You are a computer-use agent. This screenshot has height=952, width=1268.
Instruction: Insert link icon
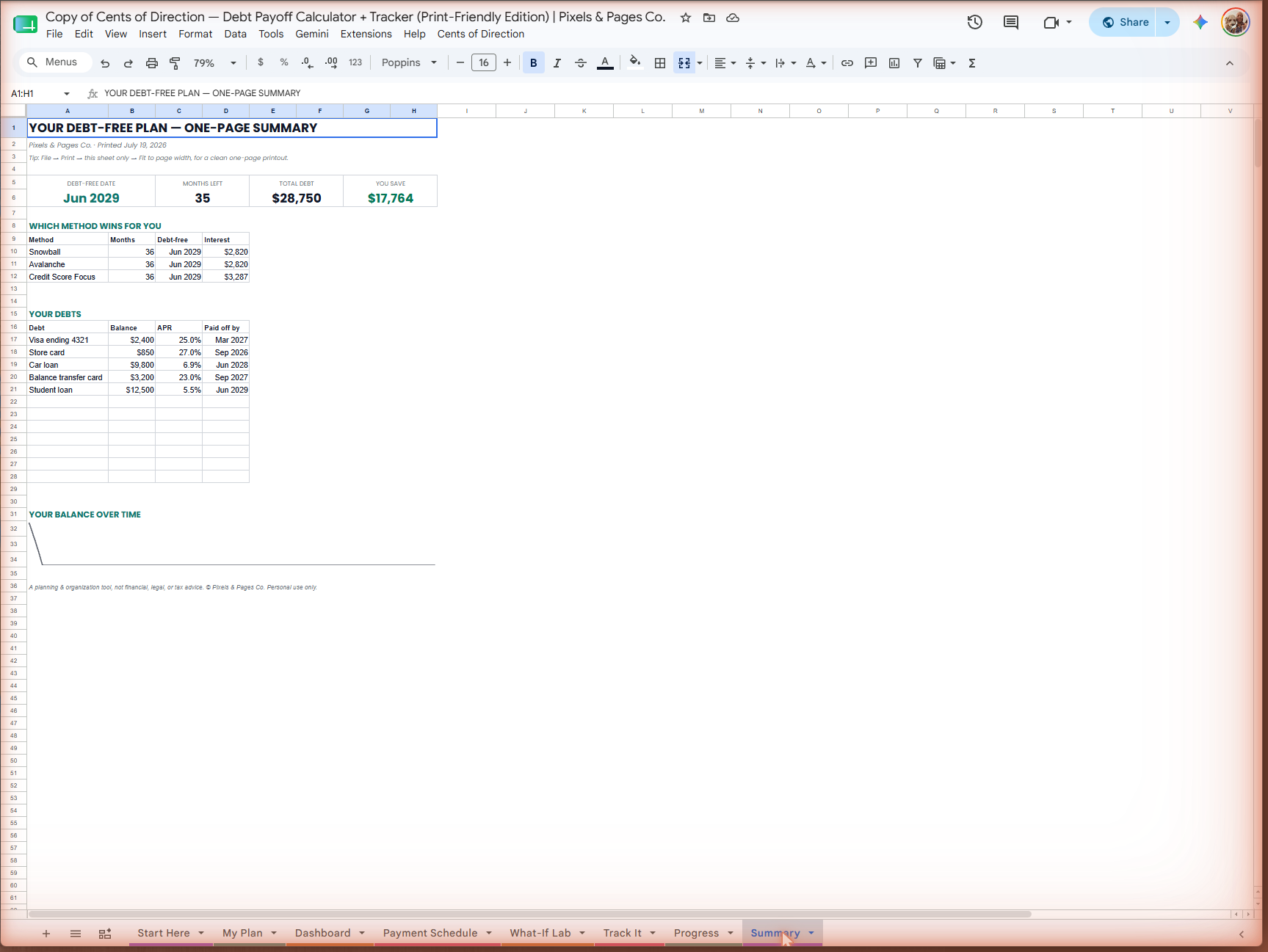[x=847, y=63]
